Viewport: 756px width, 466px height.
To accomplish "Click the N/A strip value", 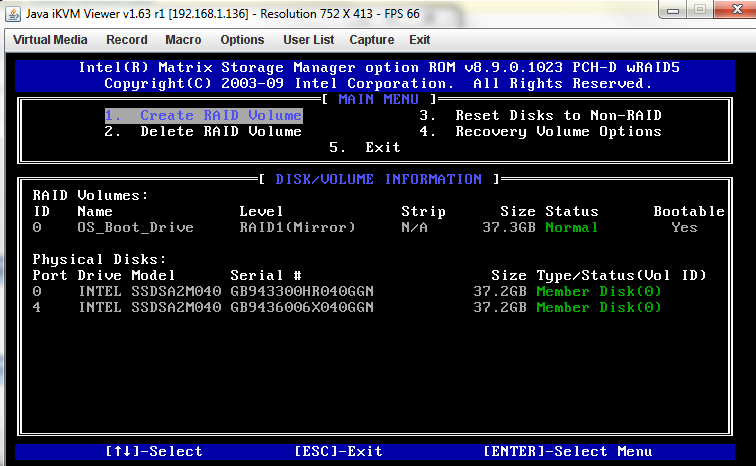I will coord(415,227).
